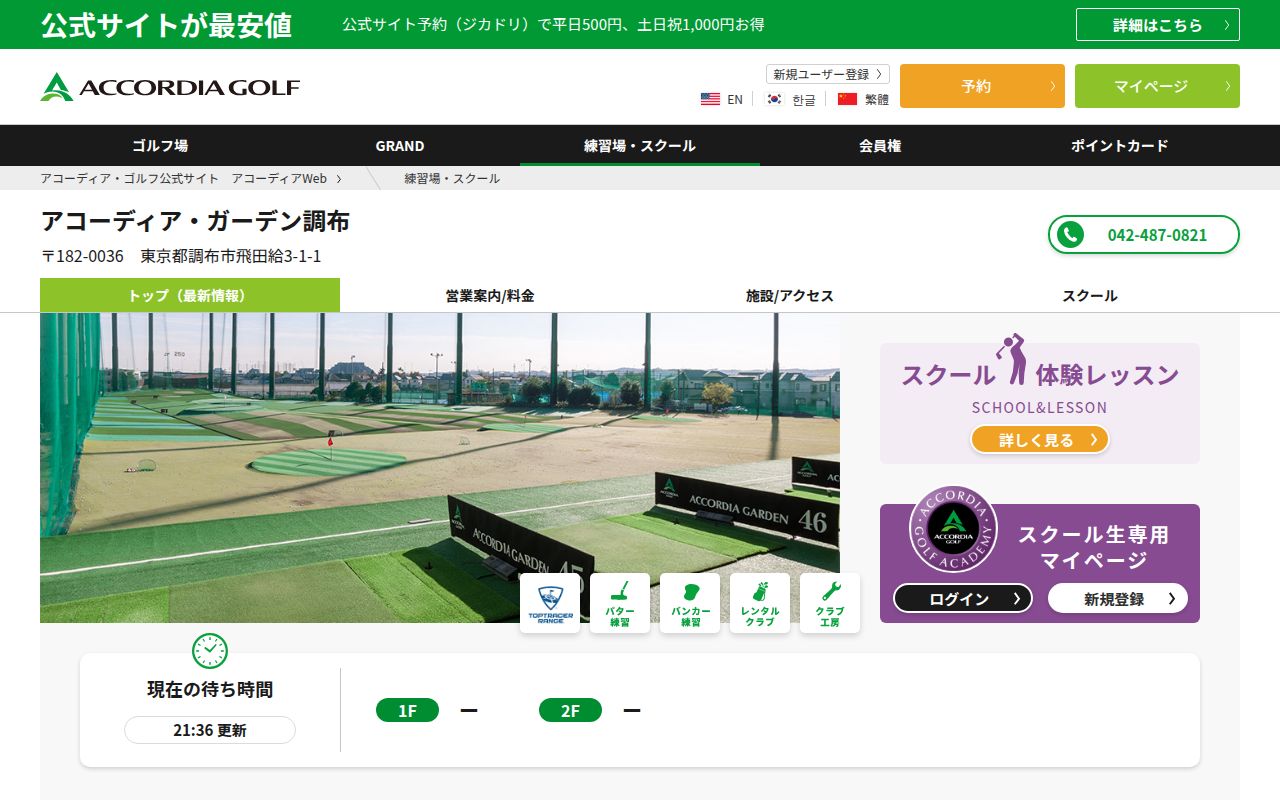Image resolution: width=1280 pixels, height=800 pixels.
Task: Open the green マイページ button
Action: pos(1157,86)
